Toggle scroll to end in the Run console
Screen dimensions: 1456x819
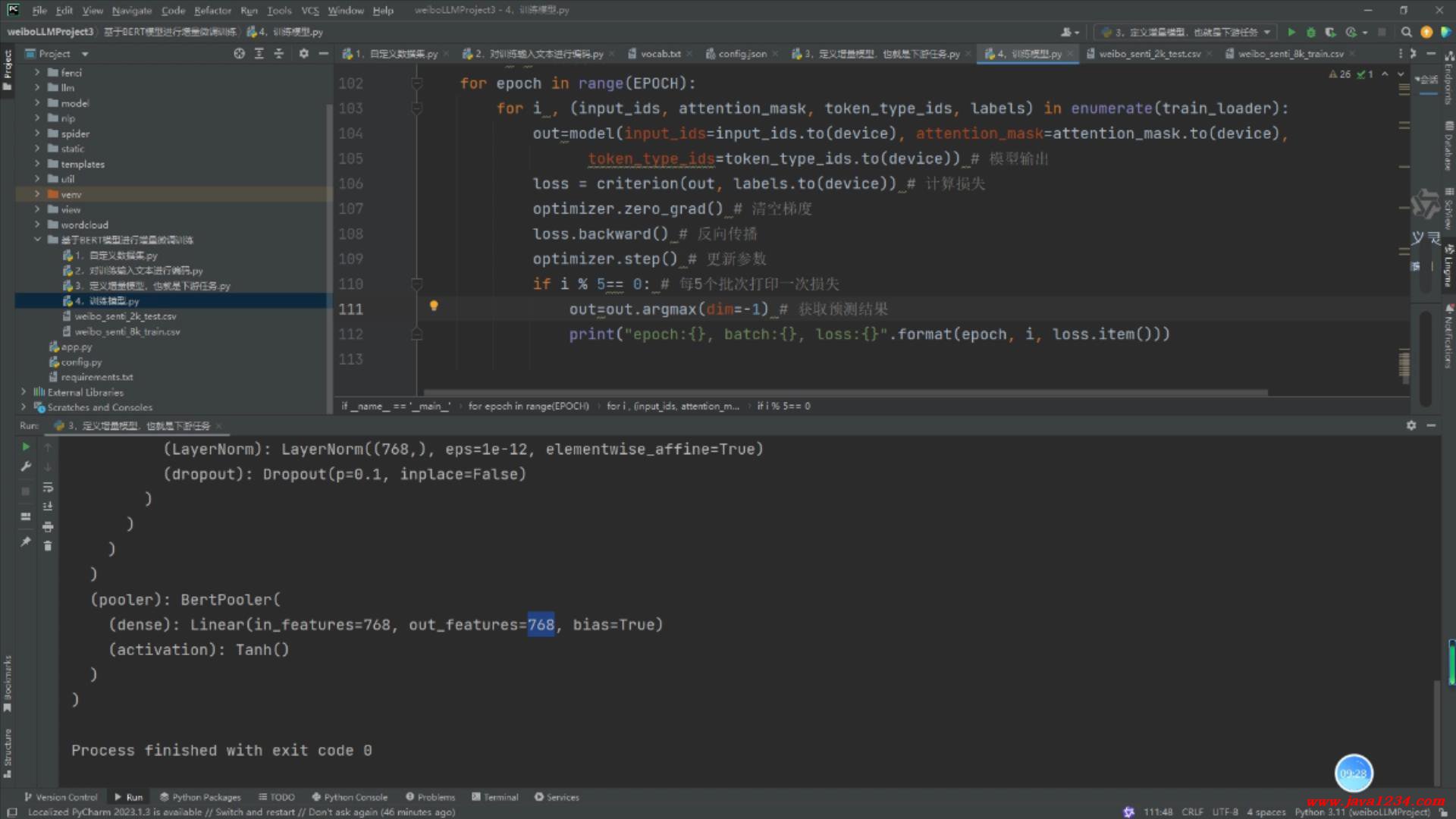pyautogui.click(x=48, y=507)
